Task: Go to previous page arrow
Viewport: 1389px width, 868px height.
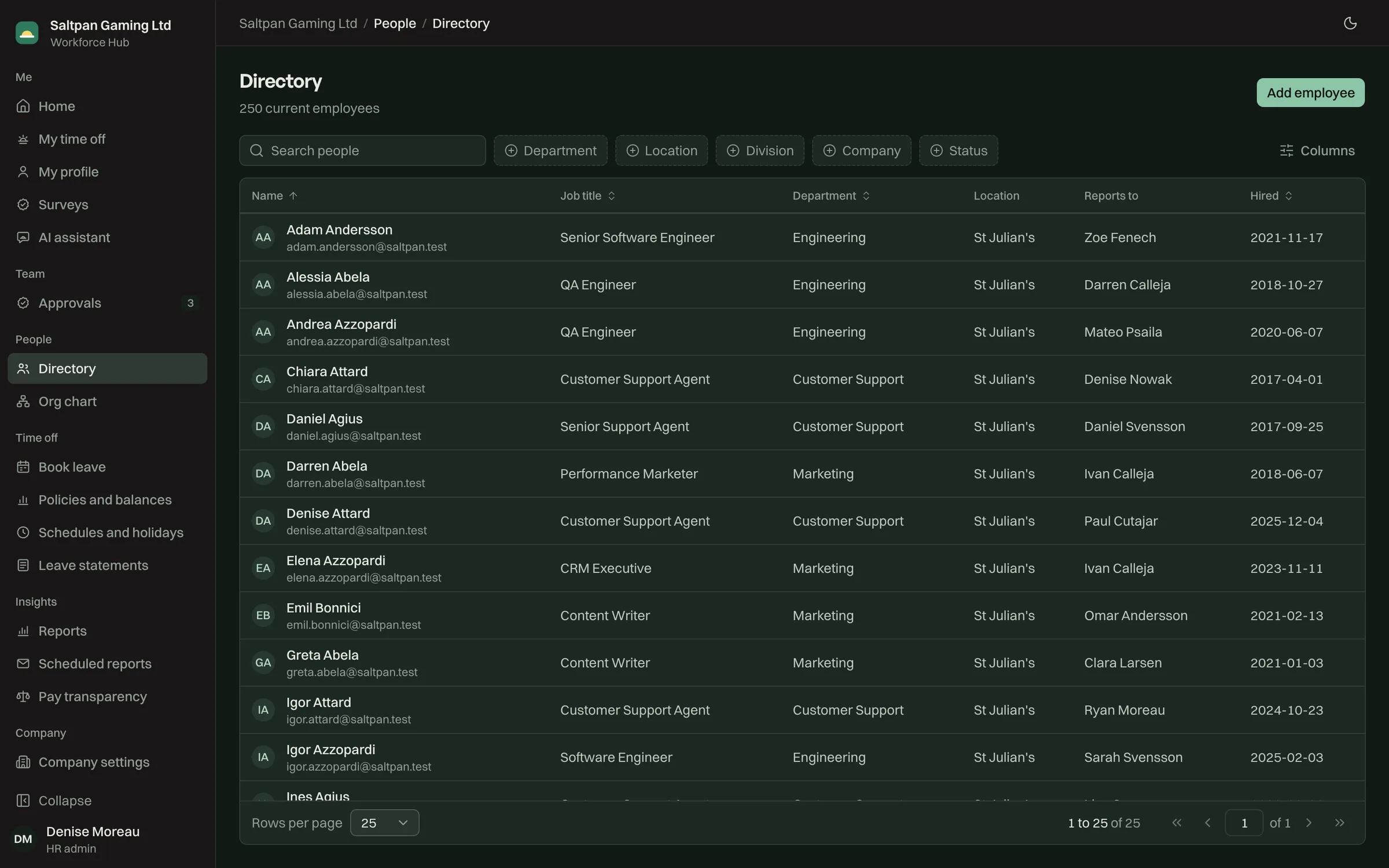Action: (x=1207, y=822)
